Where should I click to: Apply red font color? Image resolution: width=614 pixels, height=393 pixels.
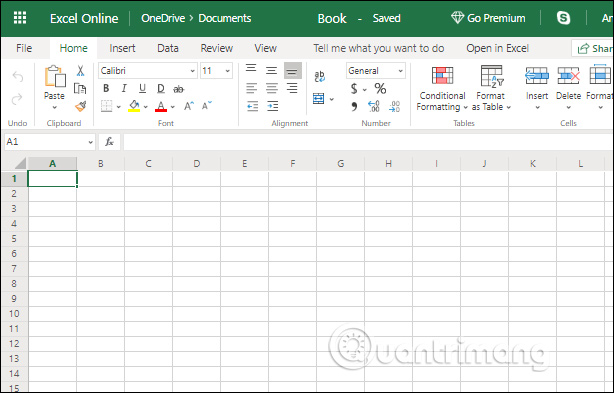pos(161,106)
